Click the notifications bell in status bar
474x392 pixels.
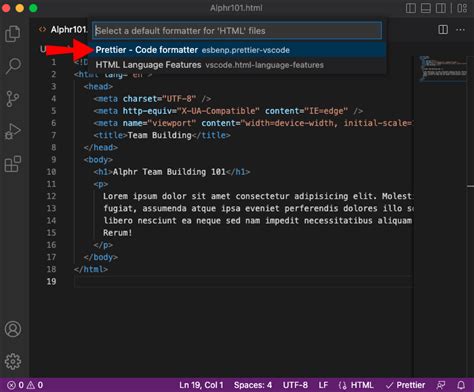461,385
